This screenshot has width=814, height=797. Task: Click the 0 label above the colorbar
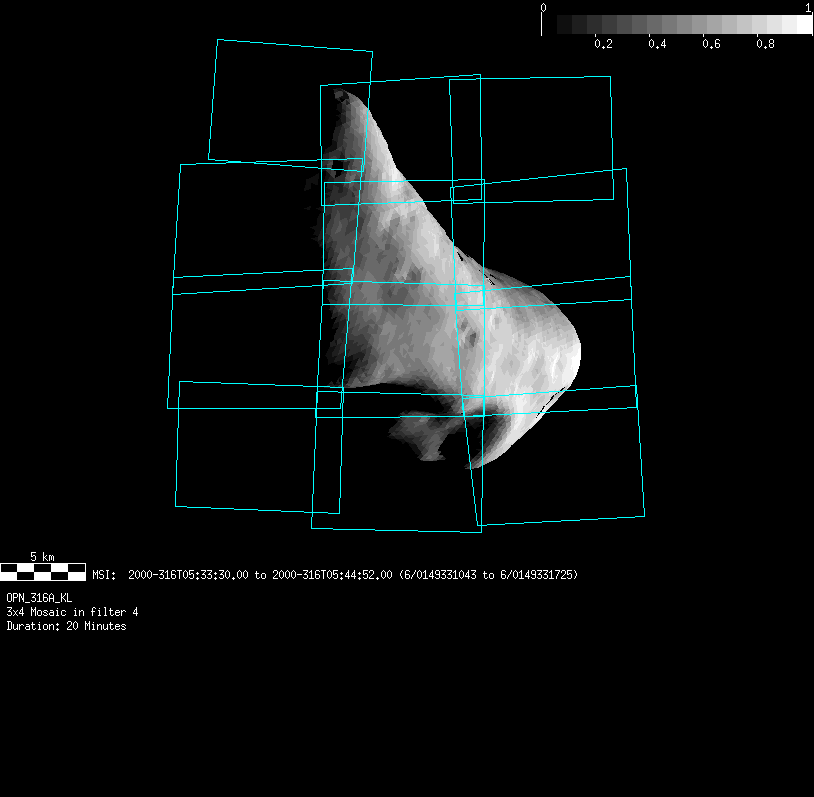pyautogui.click(x=543, y=8)
